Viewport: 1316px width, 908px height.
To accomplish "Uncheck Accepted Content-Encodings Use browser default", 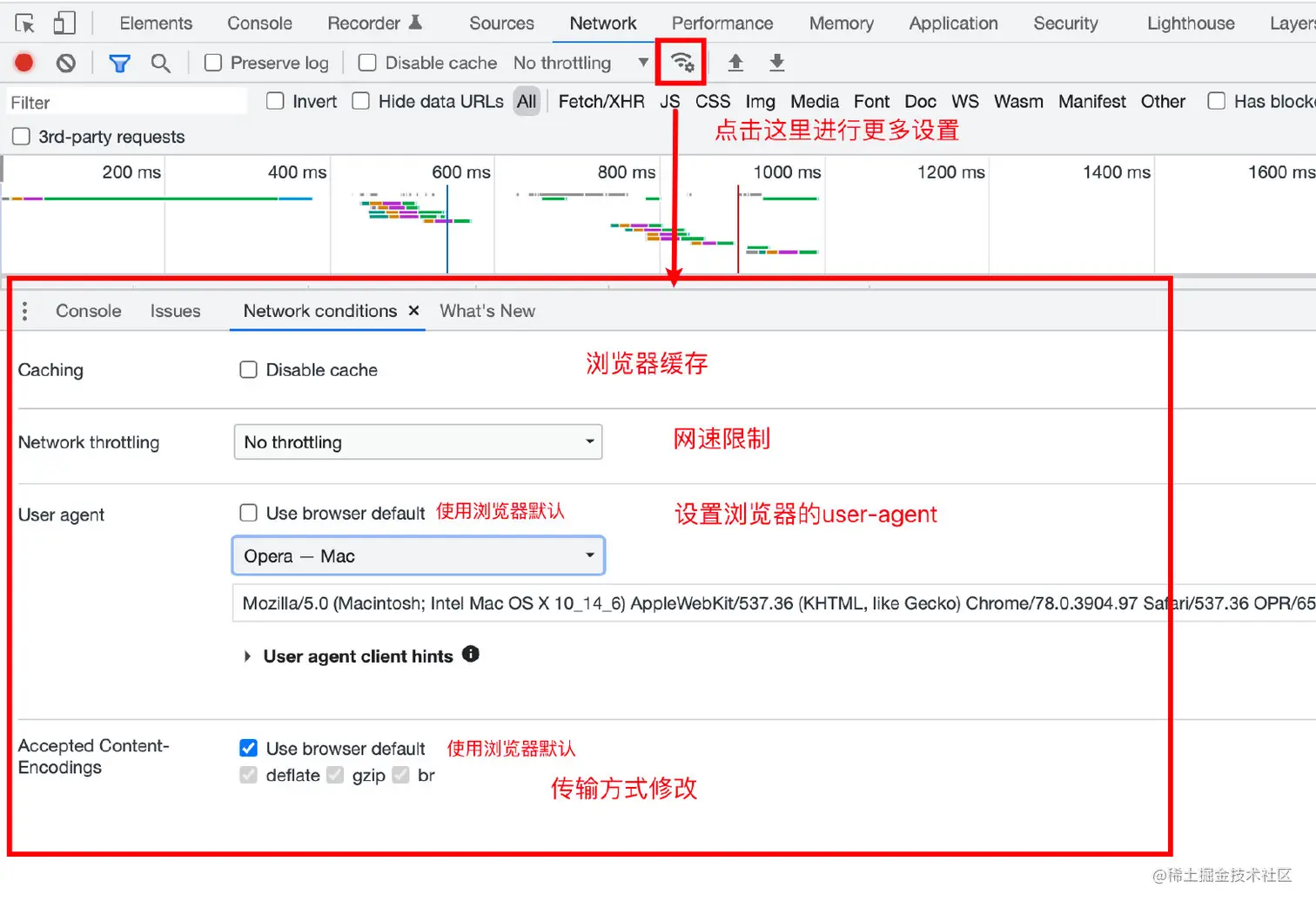I will [x=249, y=748].
